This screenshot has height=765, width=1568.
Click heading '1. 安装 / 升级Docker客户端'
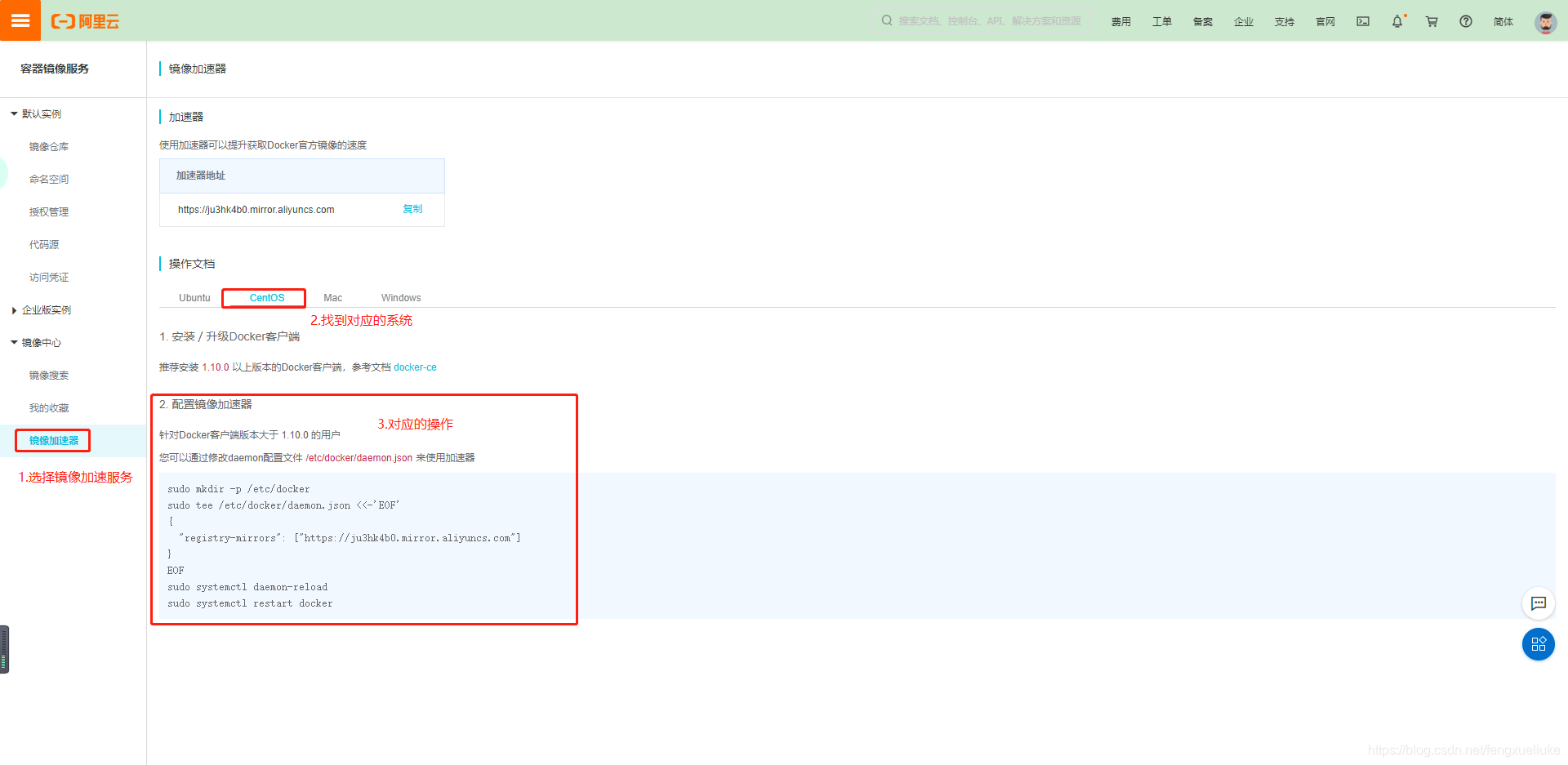pyautogui.click(x=229, y=336)
